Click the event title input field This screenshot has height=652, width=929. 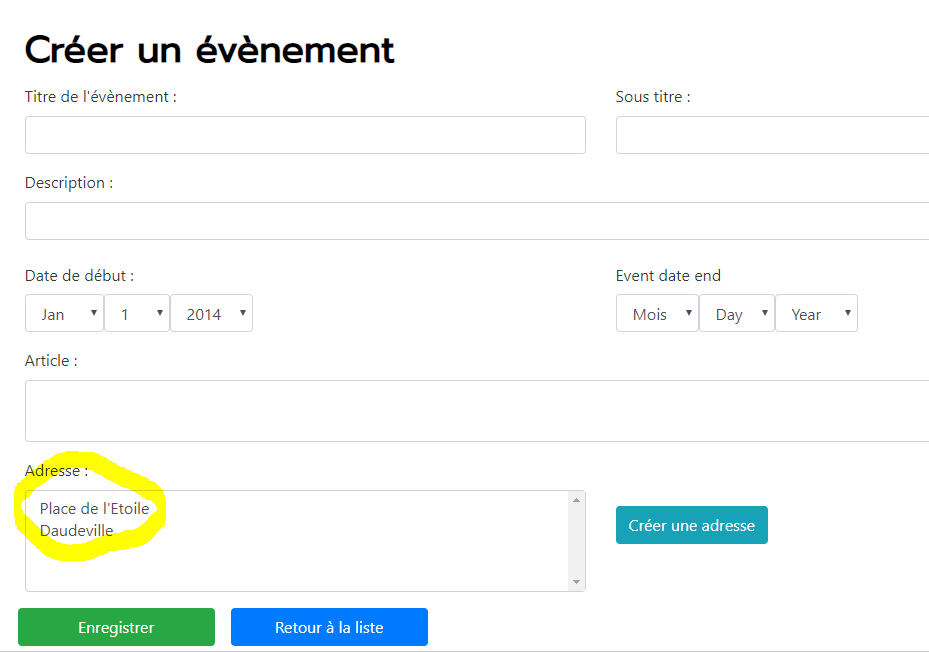click(305, 135)
